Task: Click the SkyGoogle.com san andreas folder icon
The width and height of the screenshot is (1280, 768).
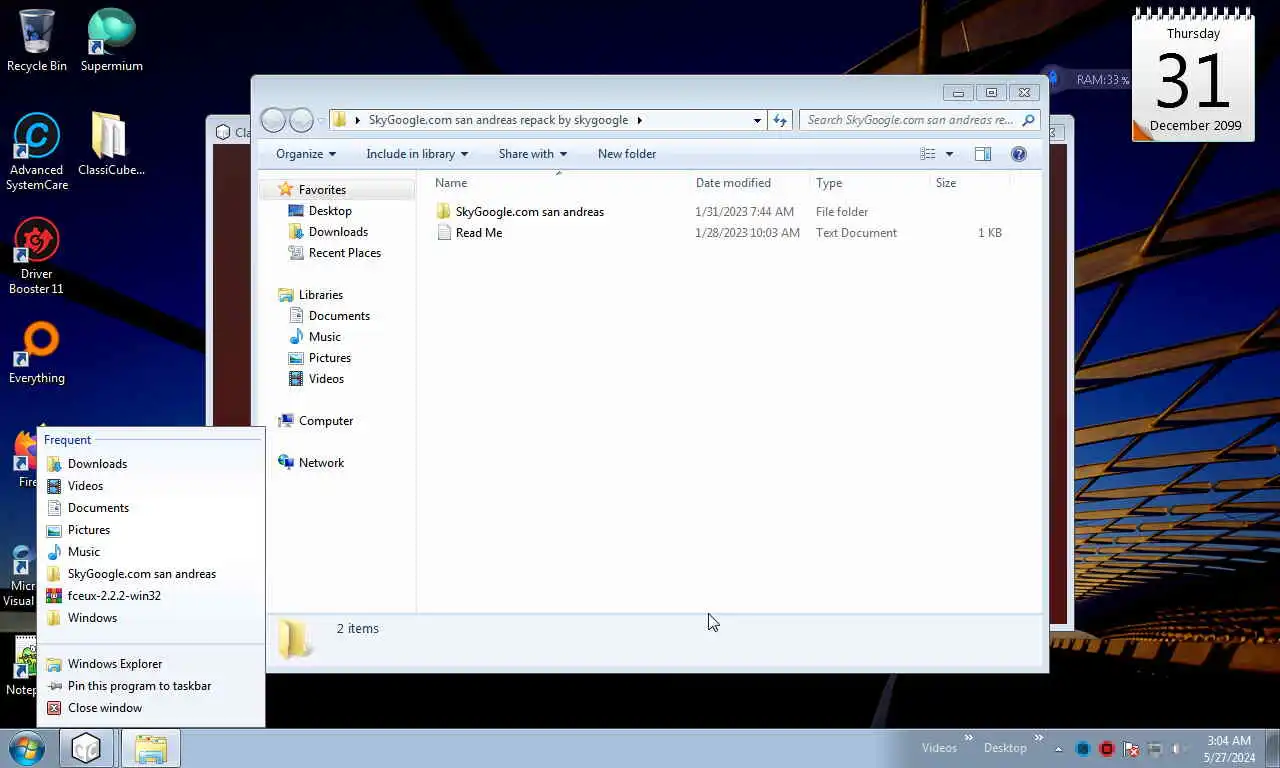Action: 444,212
